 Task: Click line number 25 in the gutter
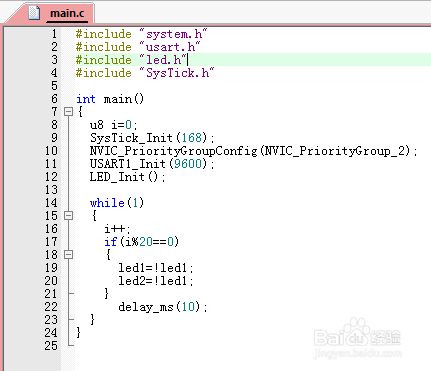tap(51, 346)
